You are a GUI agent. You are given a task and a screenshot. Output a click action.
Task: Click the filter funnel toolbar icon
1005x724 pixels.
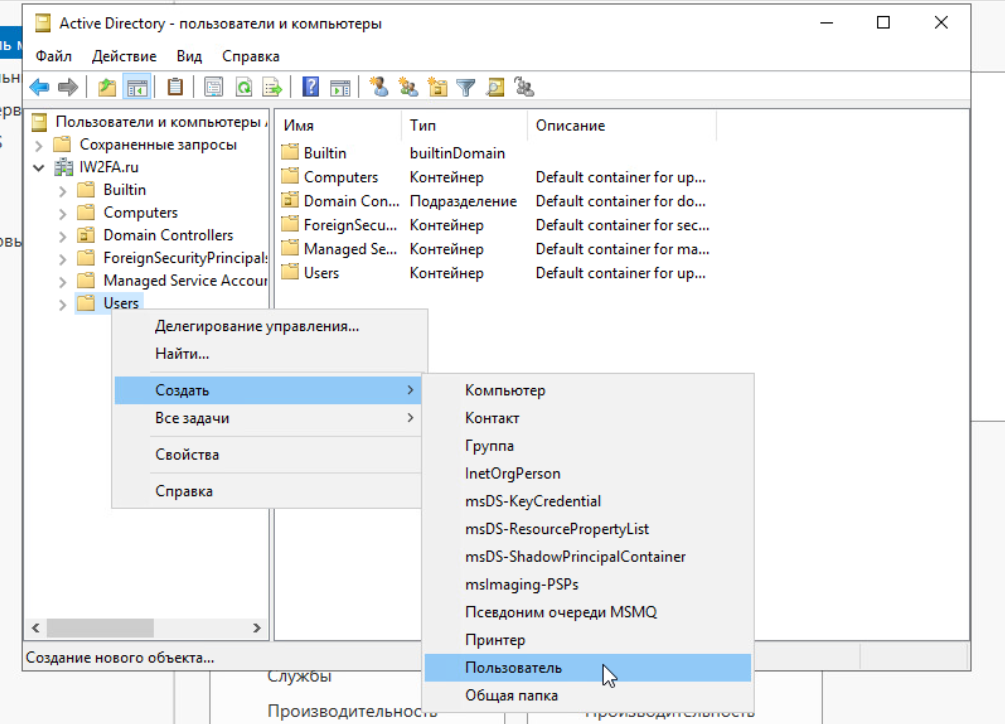coord(465,87)
